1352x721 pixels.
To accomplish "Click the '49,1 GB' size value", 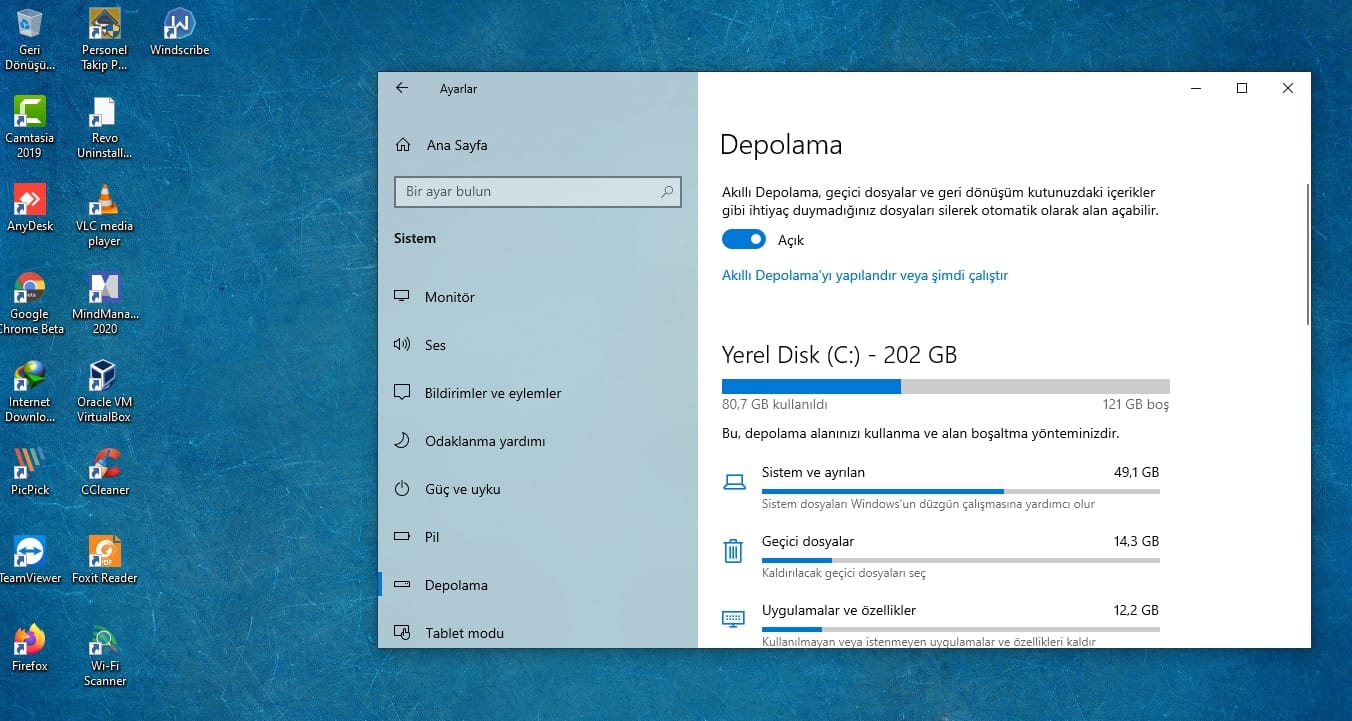I will tap(1136, 472).
